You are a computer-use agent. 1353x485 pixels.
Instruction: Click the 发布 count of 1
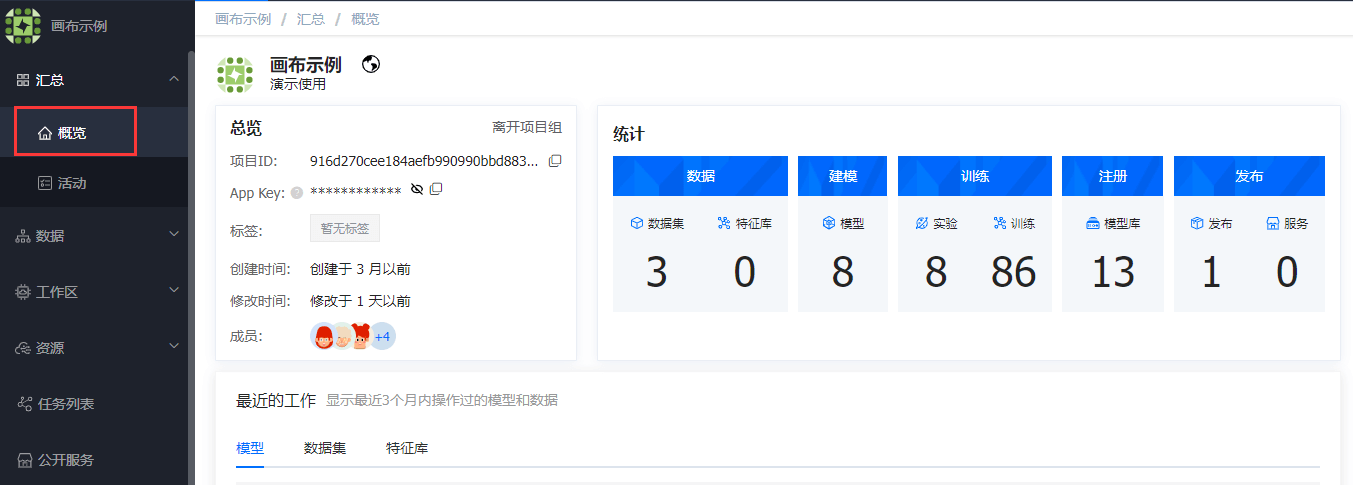point(1211,272)
